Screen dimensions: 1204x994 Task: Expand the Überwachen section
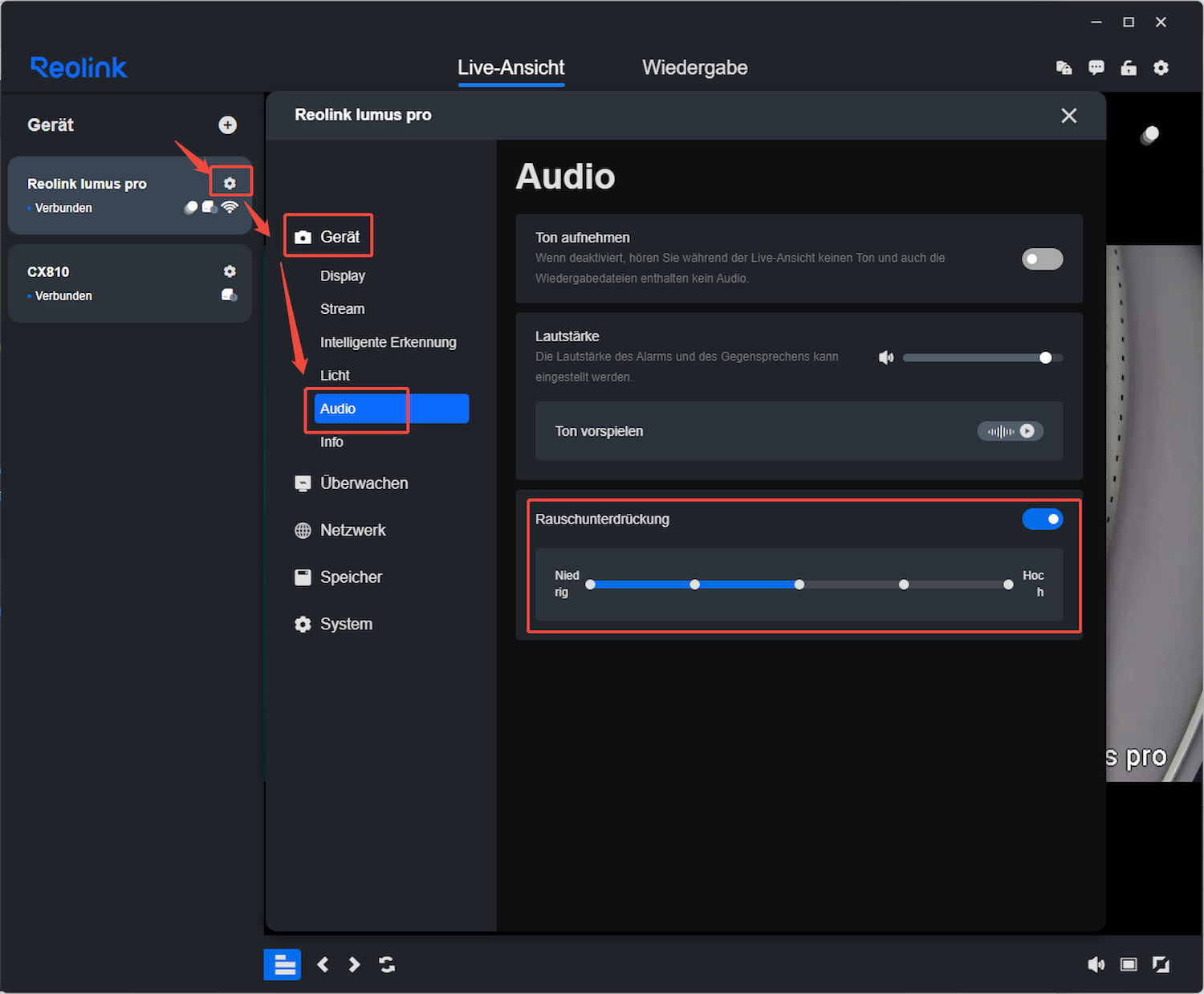point(364,483)
